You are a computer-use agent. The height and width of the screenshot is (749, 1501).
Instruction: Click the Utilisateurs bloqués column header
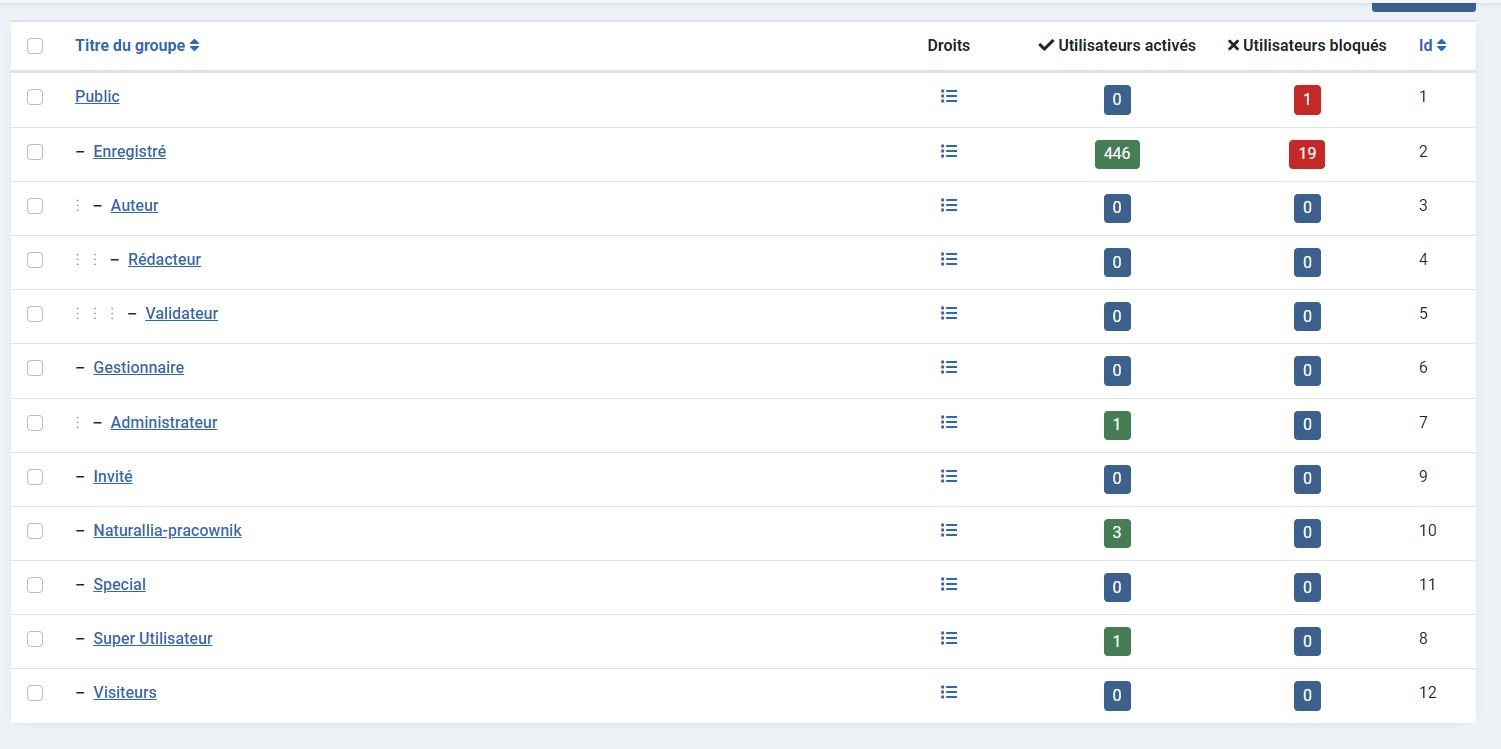(1307, 45)
